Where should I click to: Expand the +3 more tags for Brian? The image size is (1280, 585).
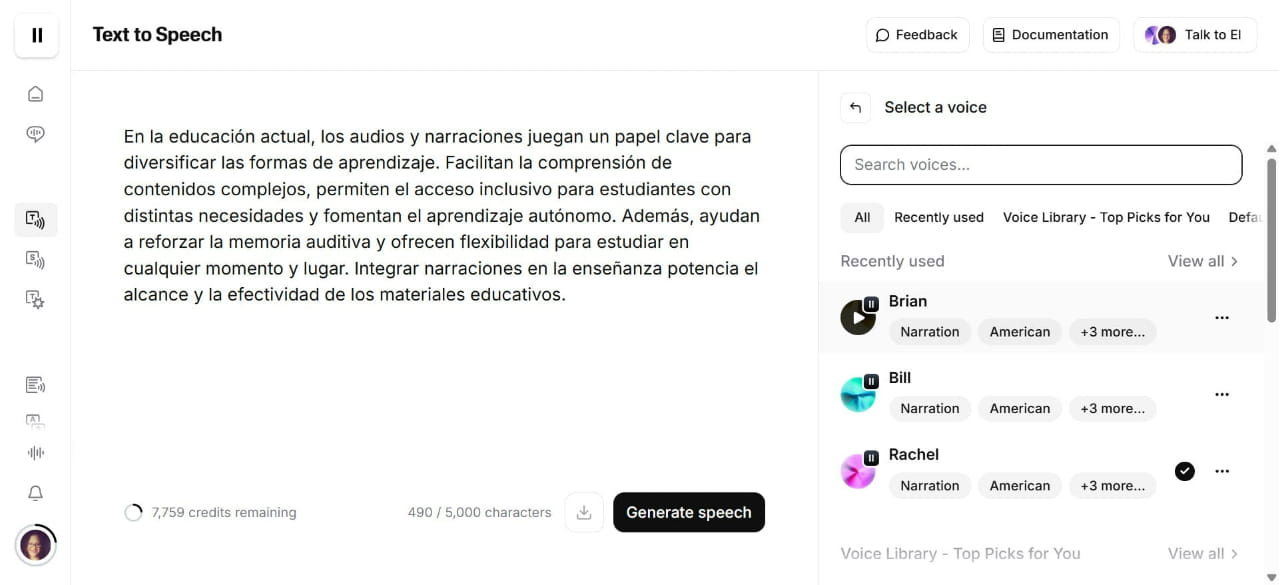[1112, 331]
